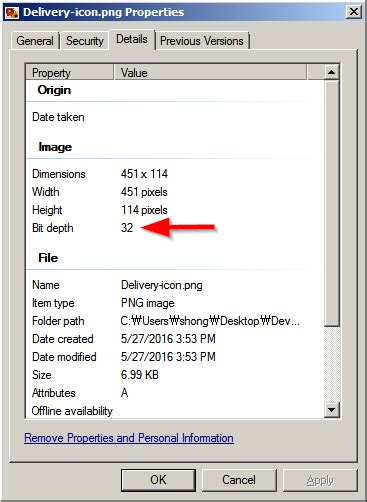Select the Height property label
367x502 pixels.
pos(47,210)
